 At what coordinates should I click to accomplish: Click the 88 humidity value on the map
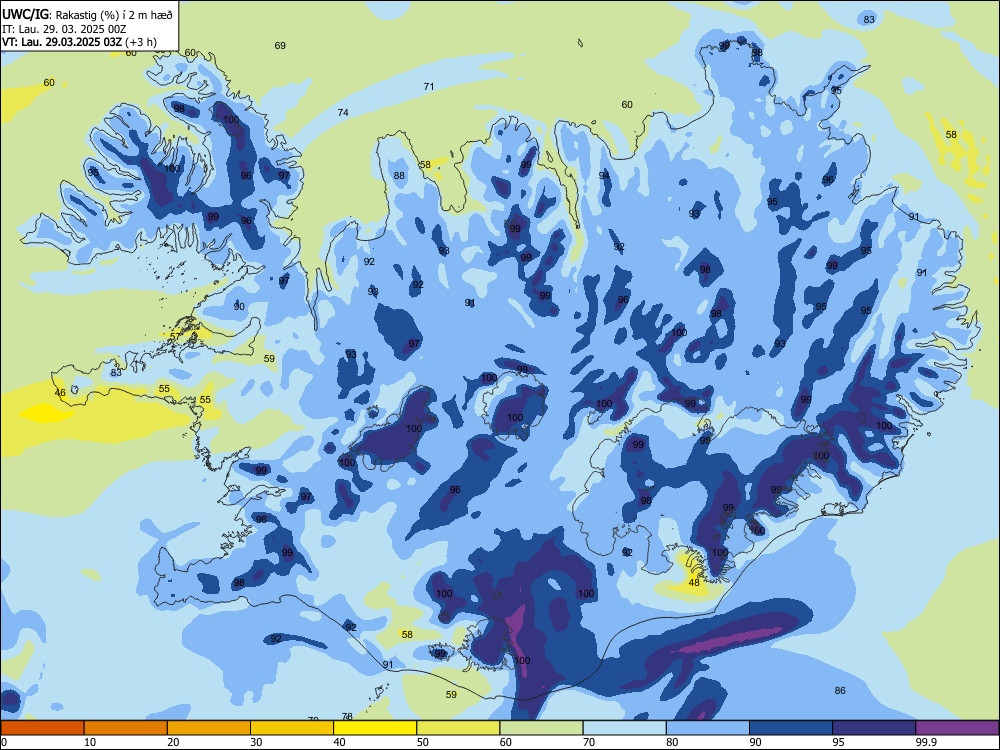pos(399,175)
